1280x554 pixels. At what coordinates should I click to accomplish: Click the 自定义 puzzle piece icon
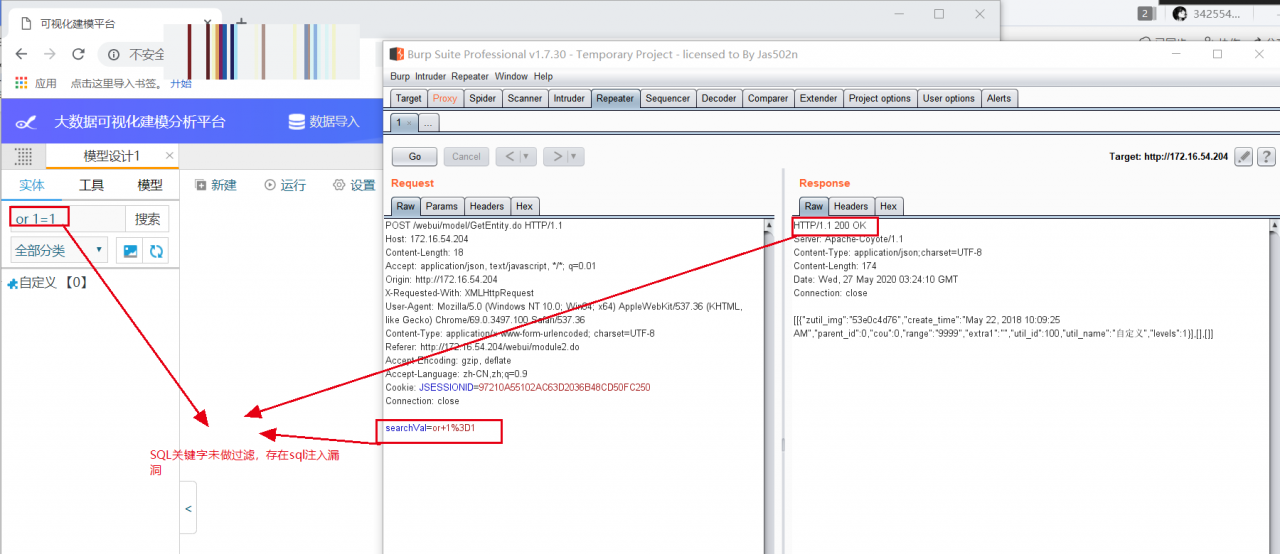(12, 284)
